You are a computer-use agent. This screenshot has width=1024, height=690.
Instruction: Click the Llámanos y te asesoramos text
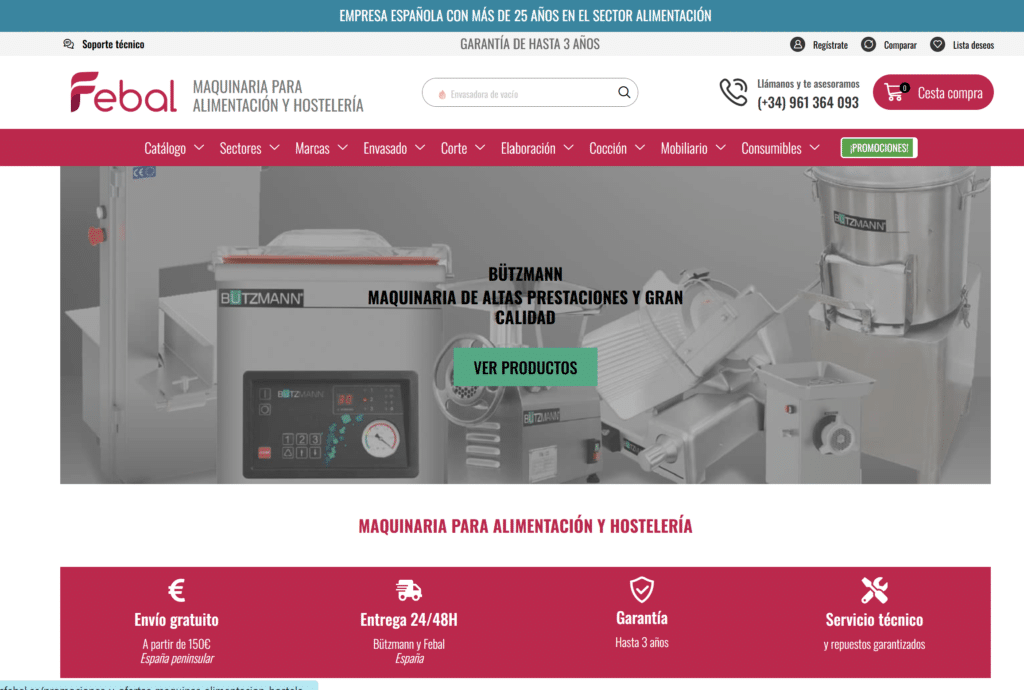[808, 84]
